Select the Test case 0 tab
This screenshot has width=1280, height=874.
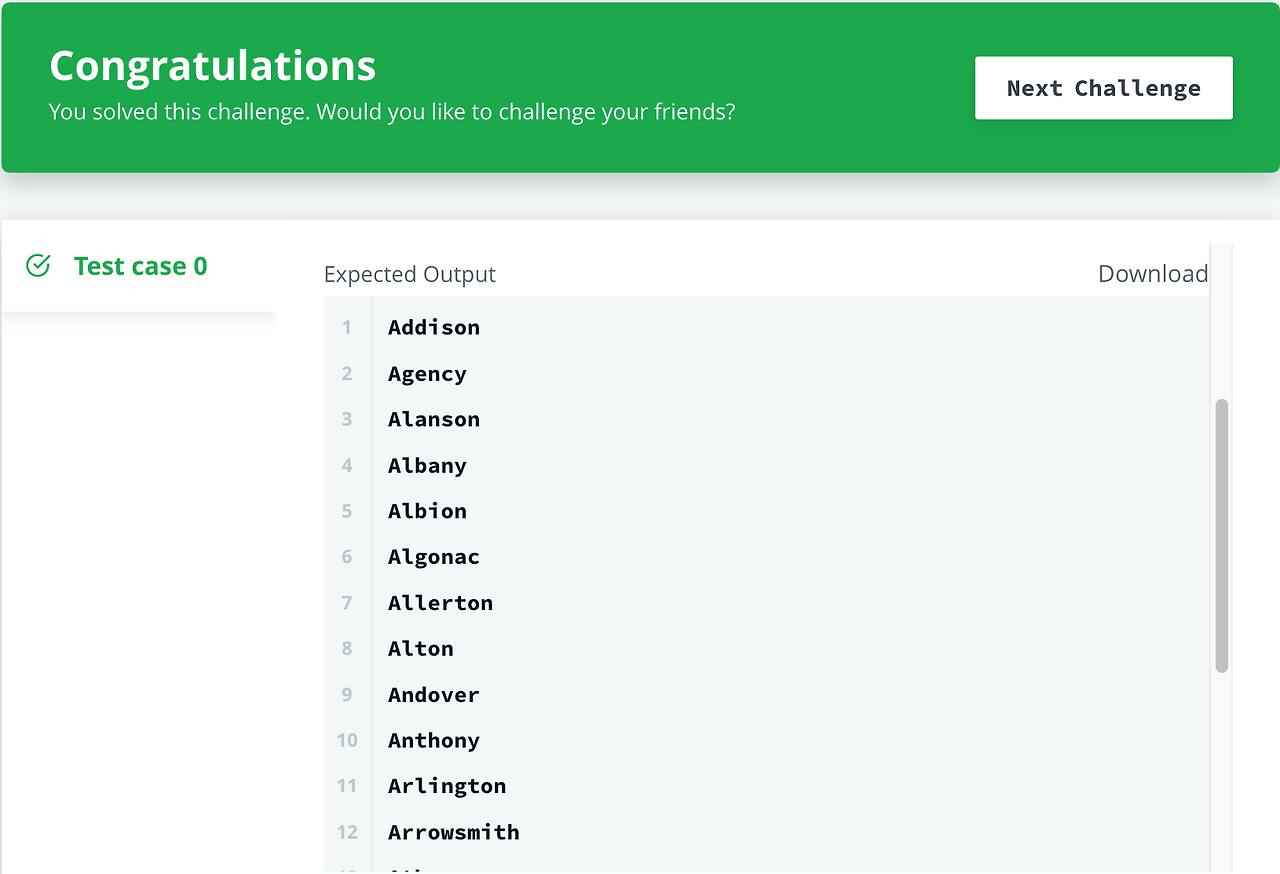(140, 265)
